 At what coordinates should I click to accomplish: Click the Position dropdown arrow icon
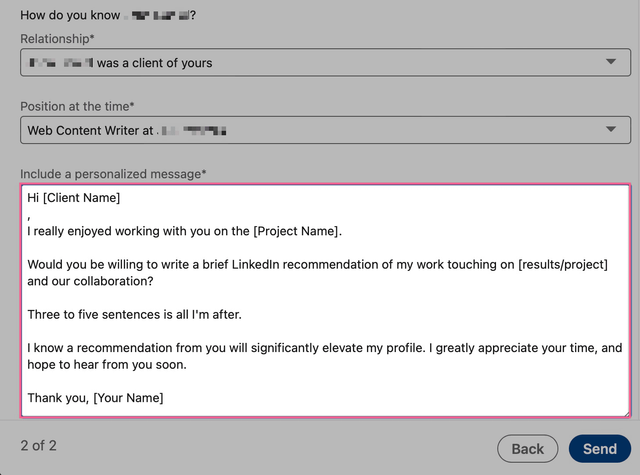point(611,129)
